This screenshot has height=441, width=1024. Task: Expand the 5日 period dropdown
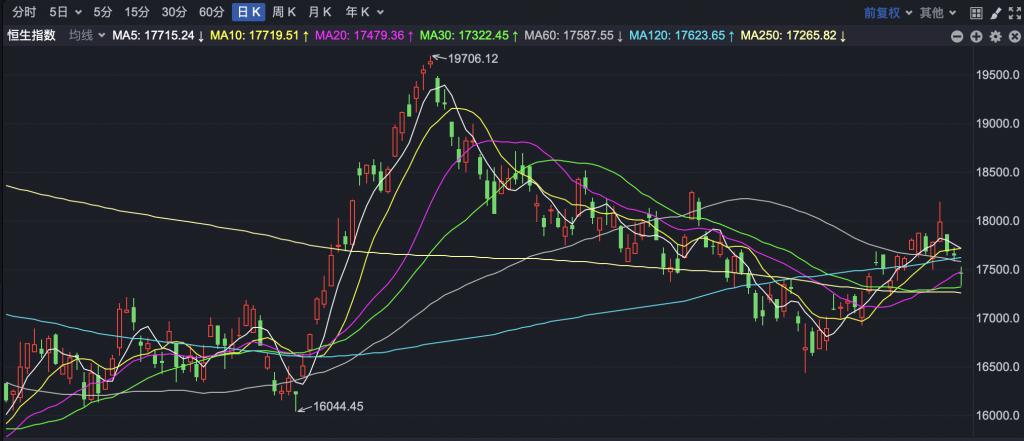click(x=64, y=13)
